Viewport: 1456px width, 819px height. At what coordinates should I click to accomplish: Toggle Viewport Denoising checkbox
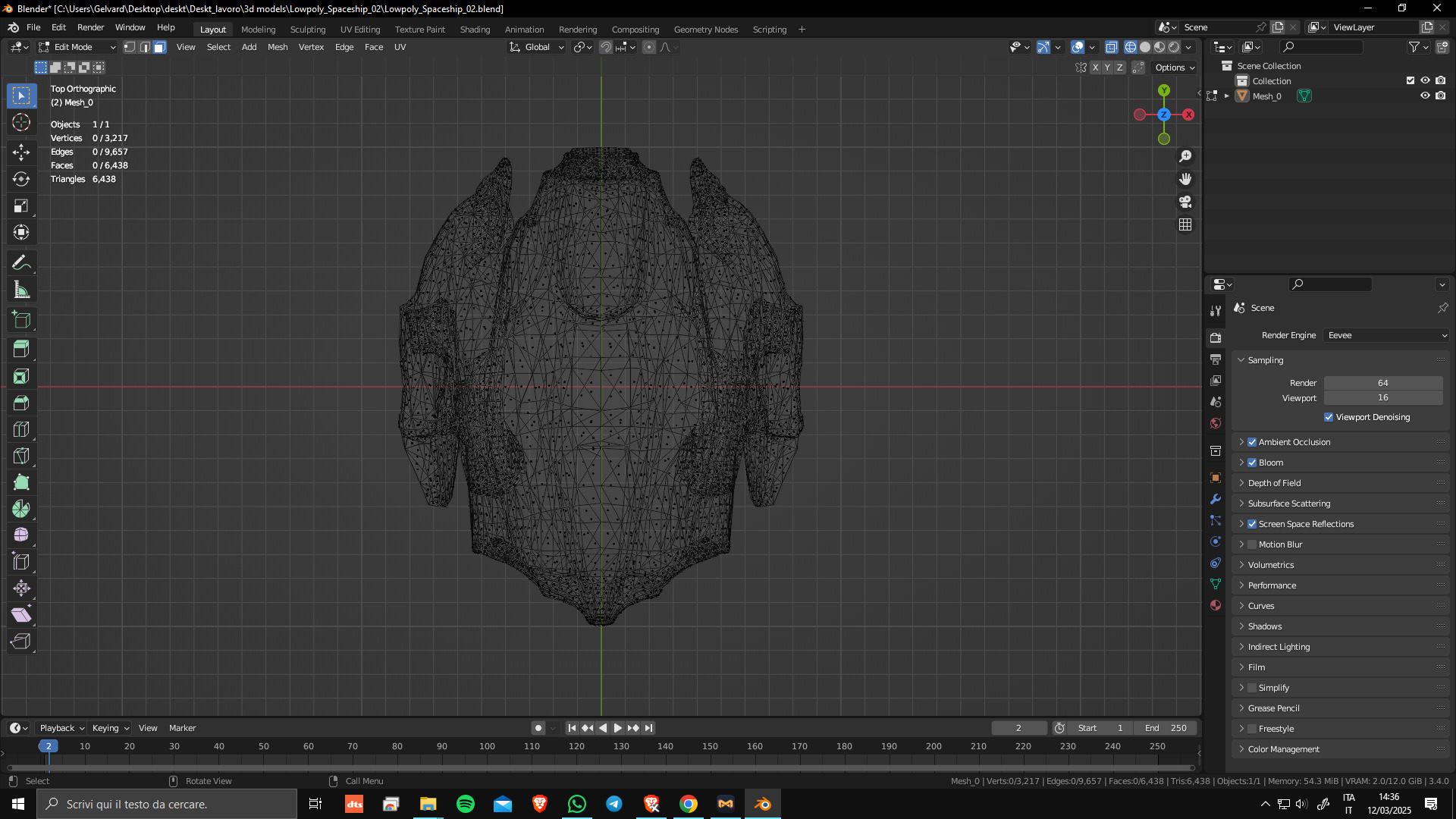(1329, 417)
